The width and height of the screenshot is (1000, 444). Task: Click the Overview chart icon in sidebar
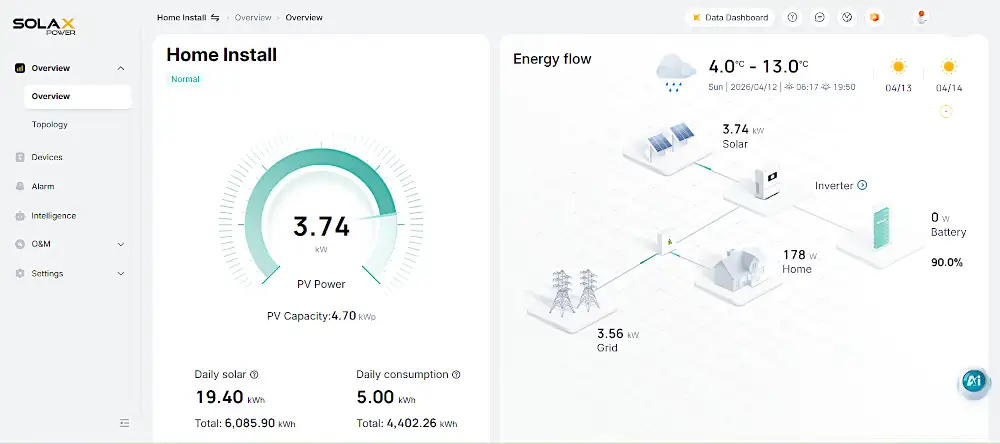19,68
